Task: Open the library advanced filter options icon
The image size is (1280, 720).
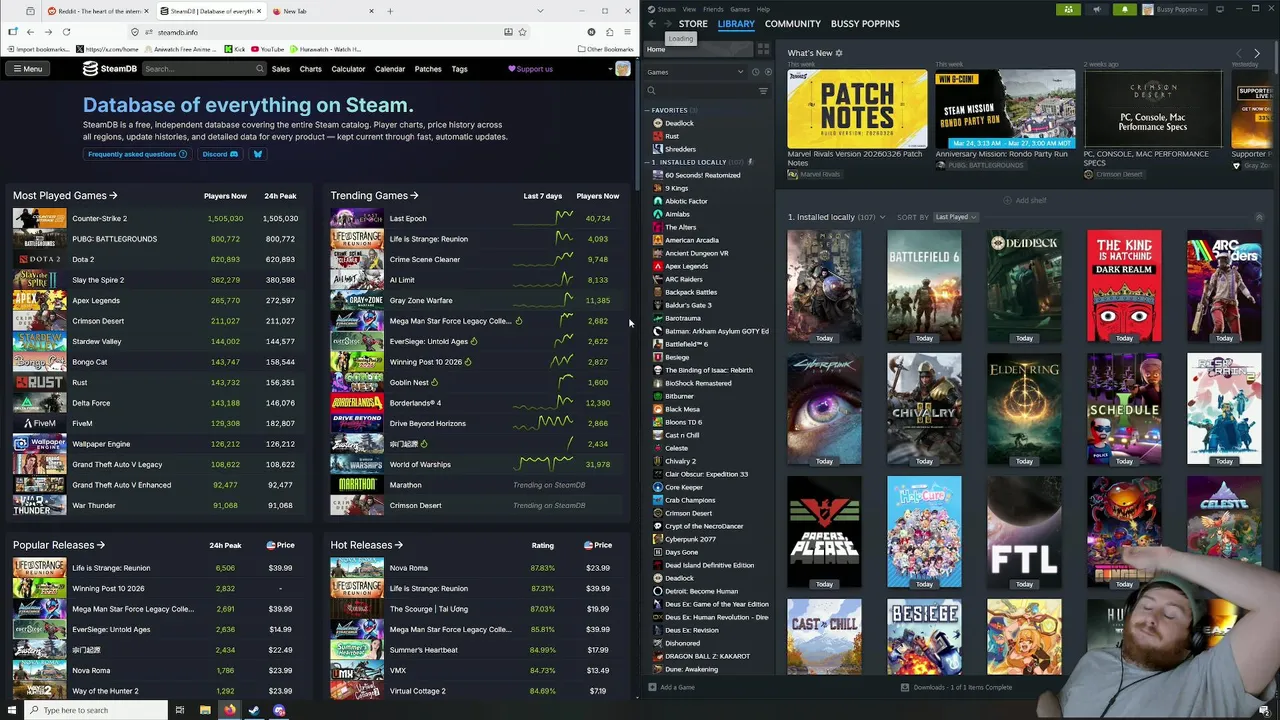Action: (763, 91)
